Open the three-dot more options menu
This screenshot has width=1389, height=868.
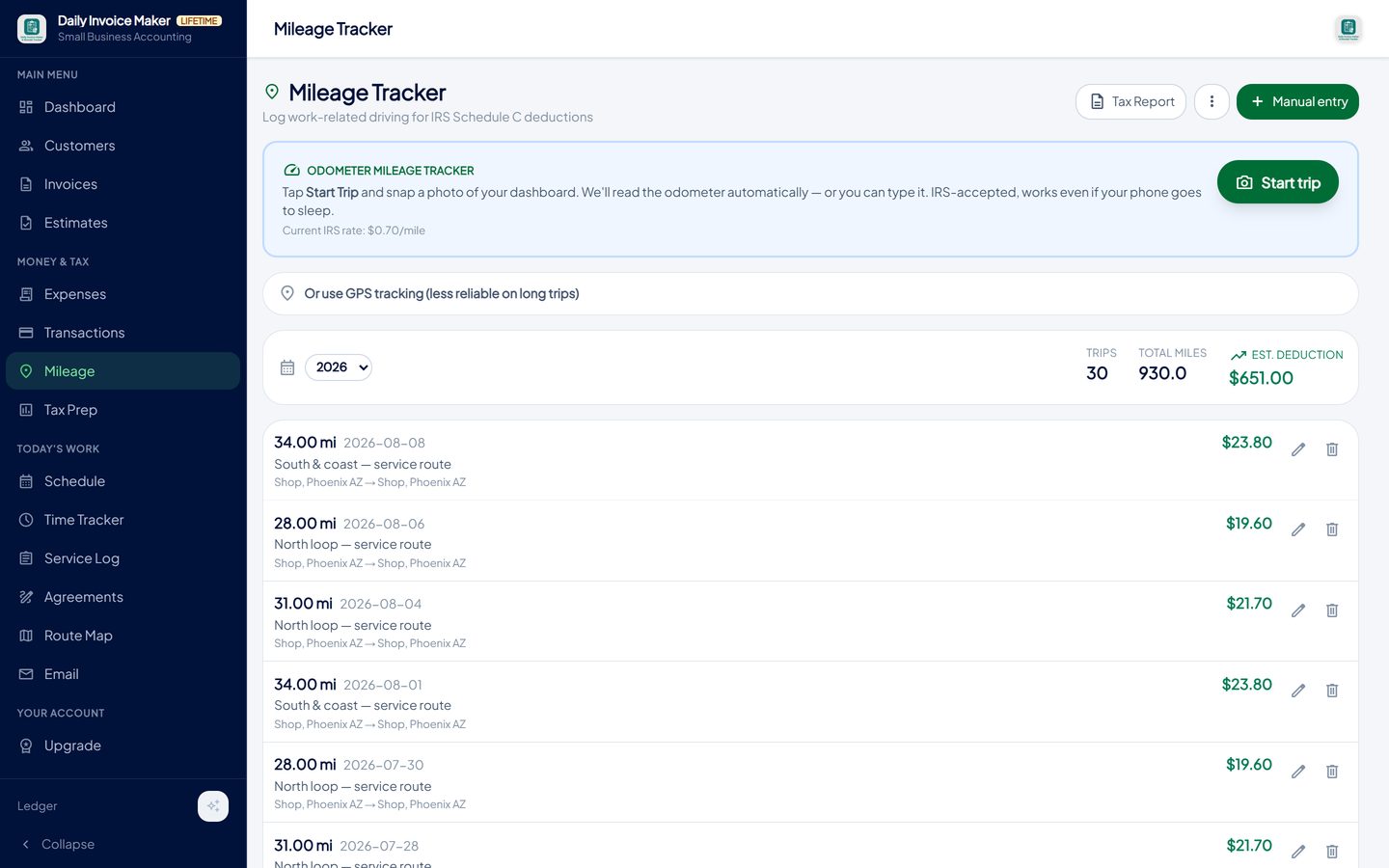[1212, 101]
